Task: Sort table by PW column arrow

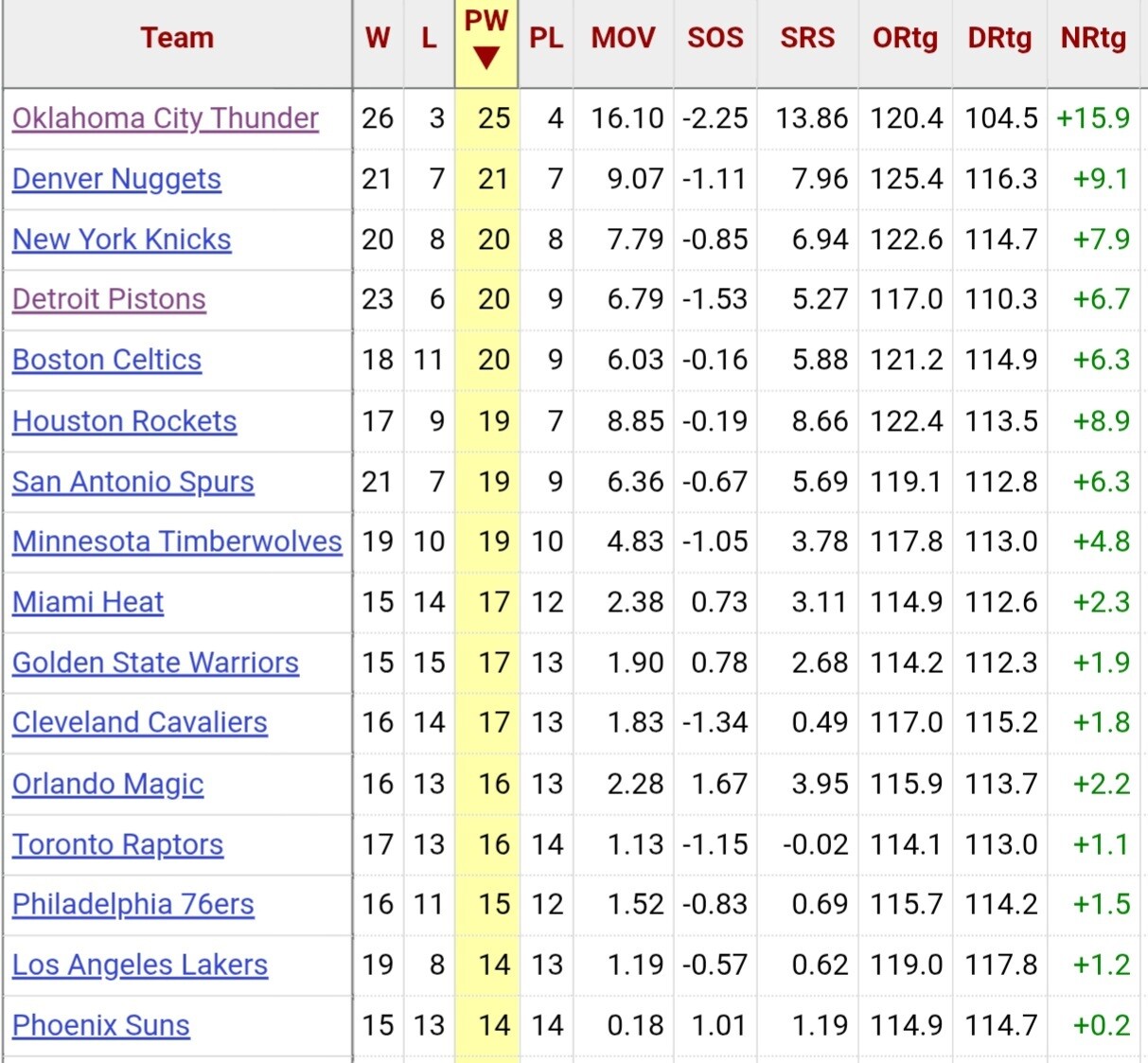Action: click(486, 58)
